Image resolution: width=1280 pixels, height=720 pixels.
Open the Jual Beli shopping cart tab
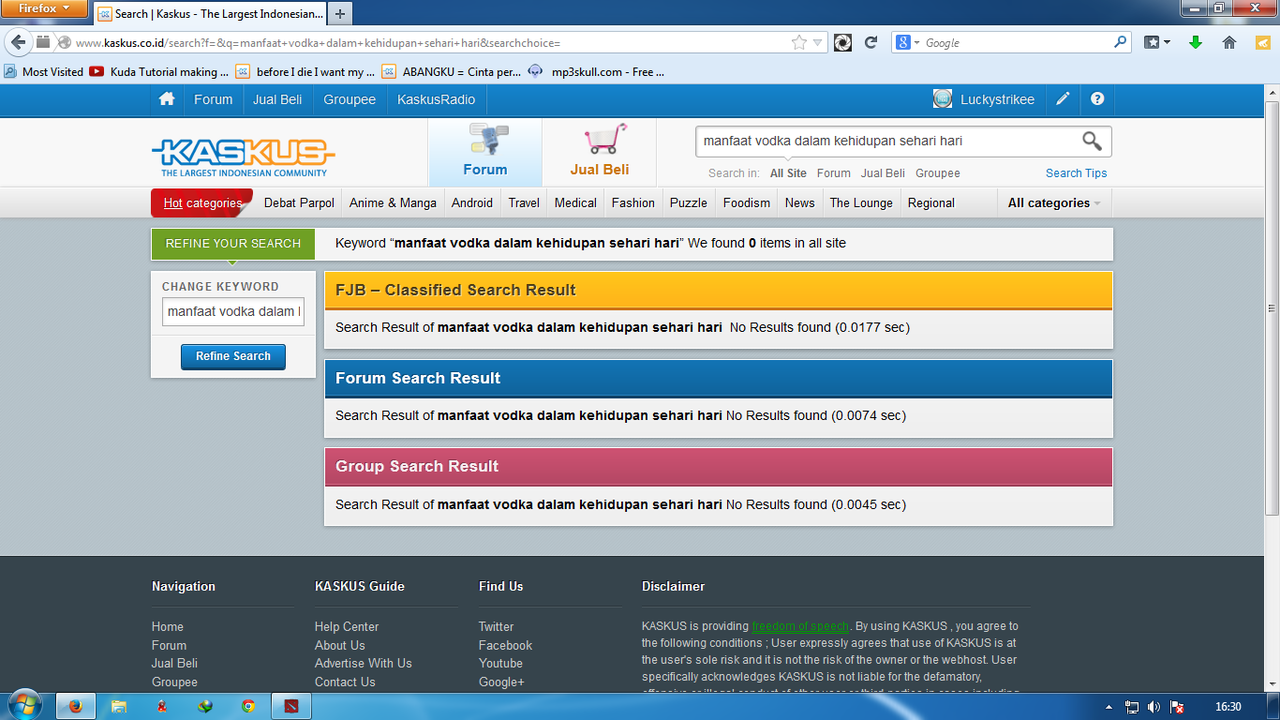pos(600,151)
